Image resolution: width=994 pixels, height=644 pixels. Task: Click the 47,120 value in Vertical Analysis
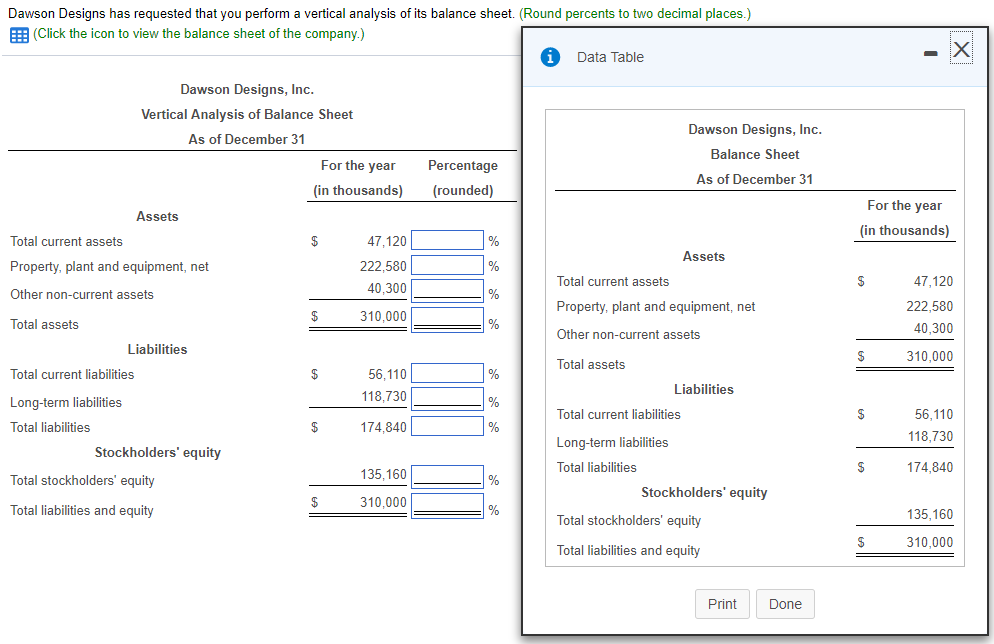coord(387,242)
